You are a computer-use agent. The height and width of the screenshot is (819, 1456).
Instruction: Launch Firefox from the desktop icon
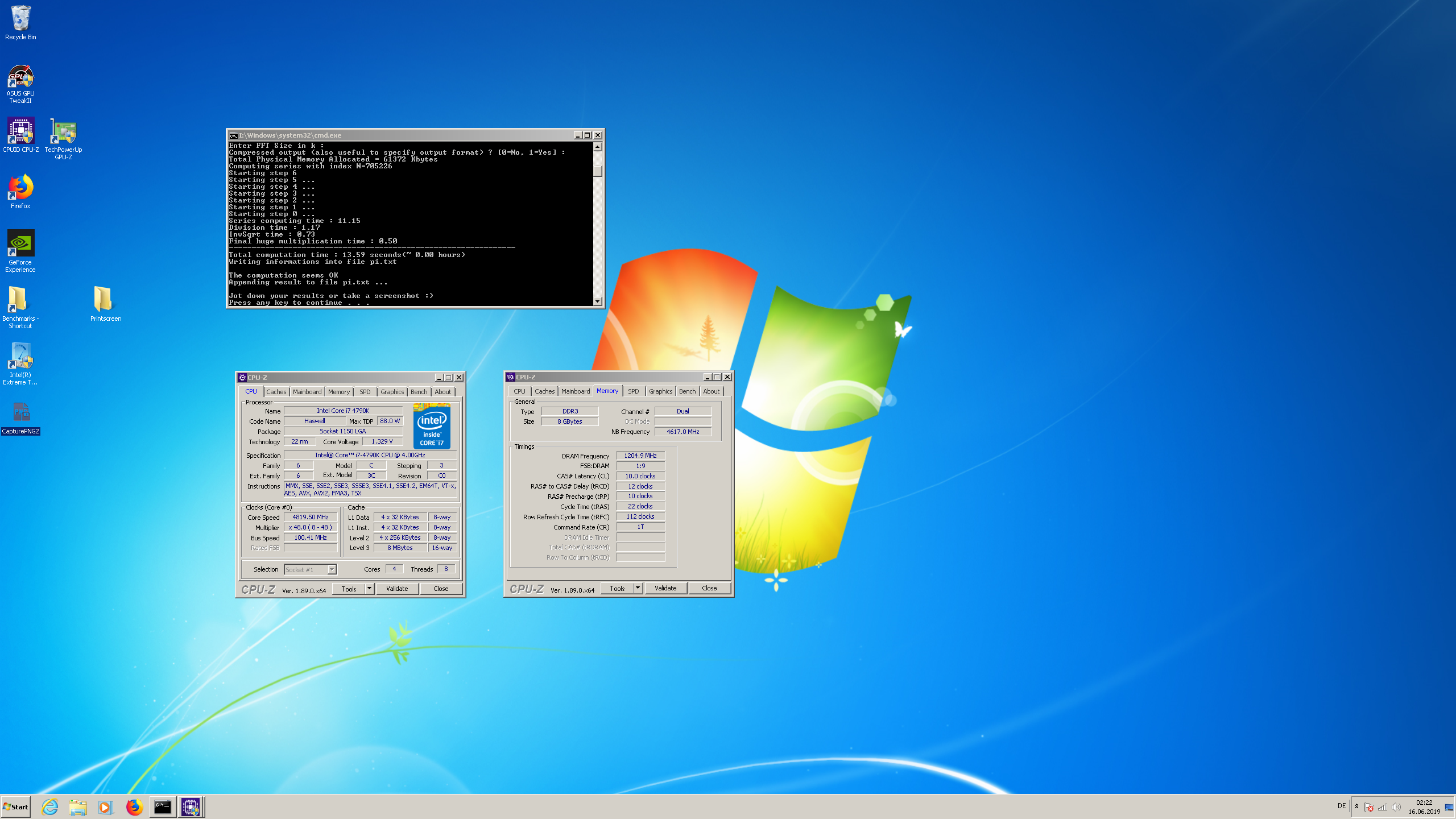pos(20,192)
